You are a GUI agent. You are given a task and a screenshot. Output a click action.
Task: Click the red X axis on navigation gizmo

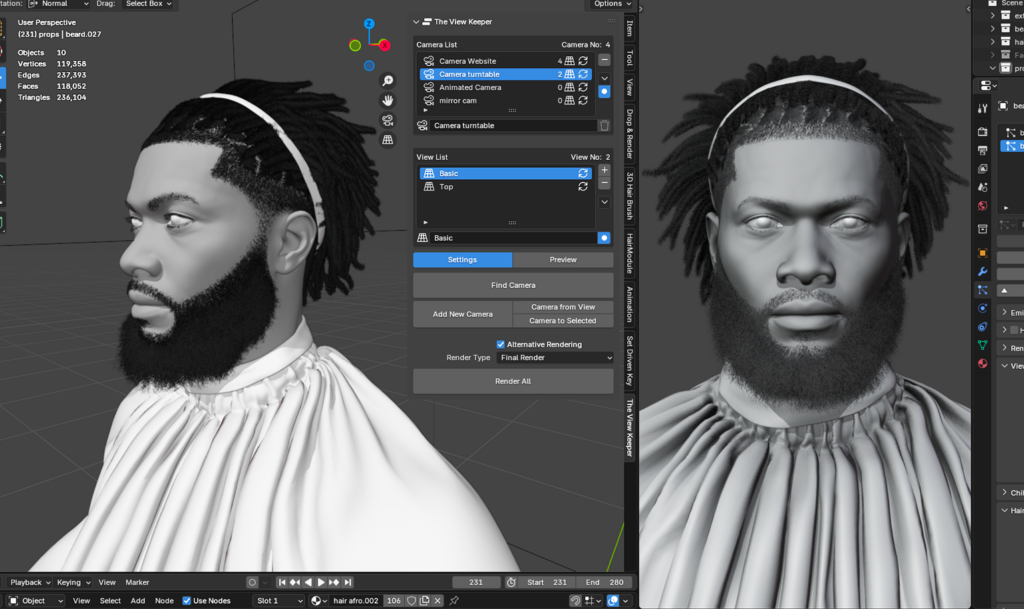point(385,45)
